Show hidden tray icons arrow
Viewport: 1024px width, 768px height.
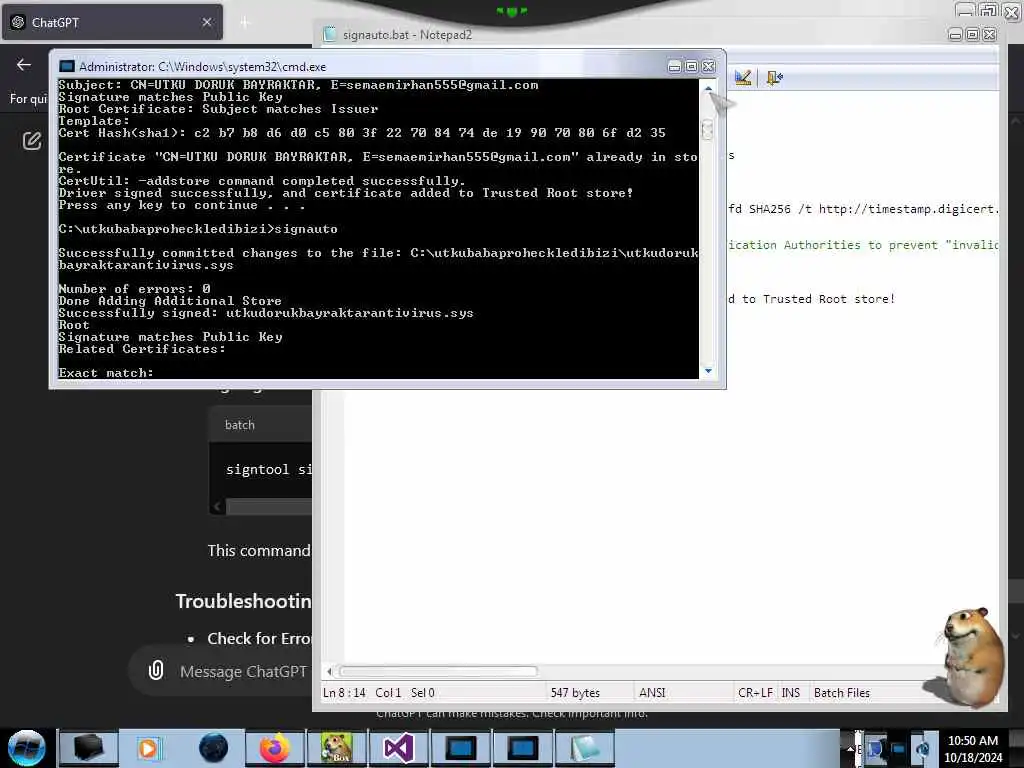(x=850, y=748)
